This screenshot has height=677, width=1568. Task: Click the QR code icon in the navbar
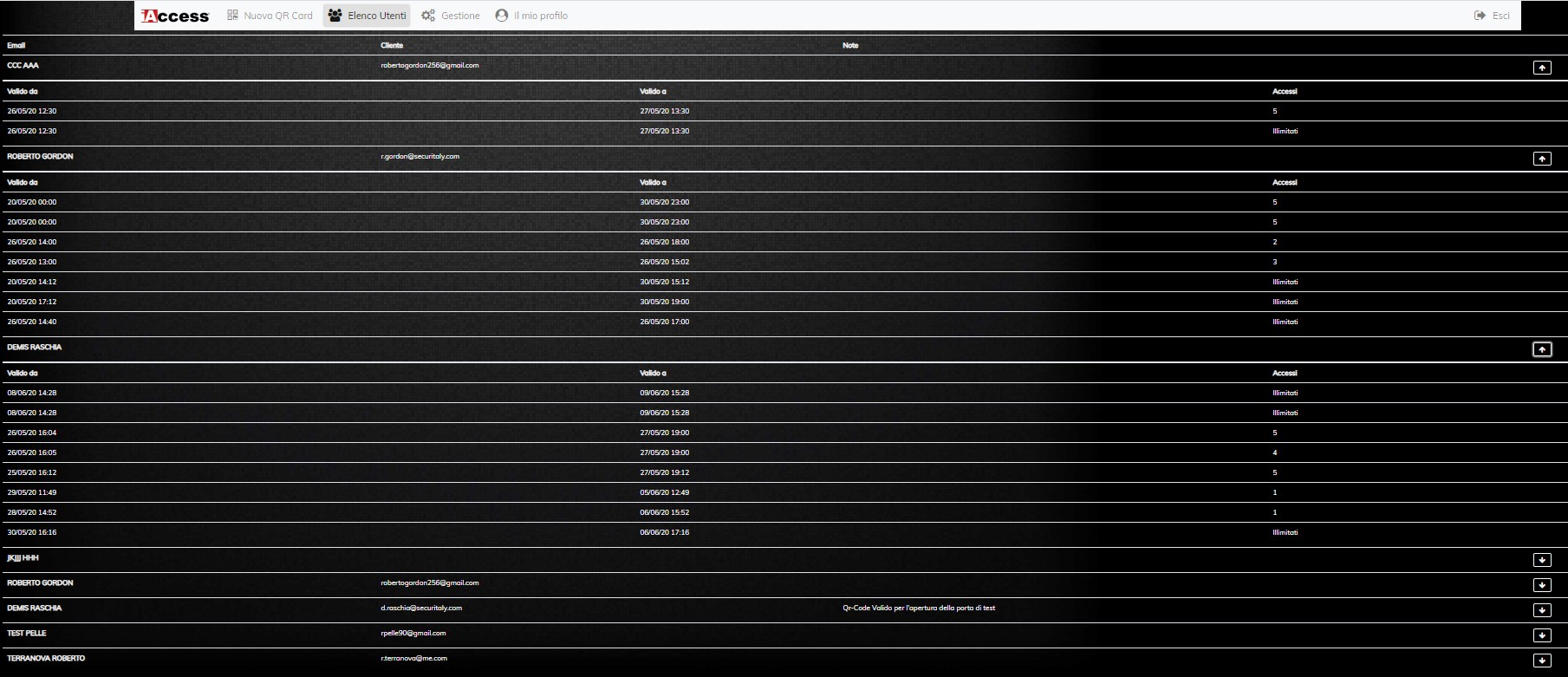click(232, 16)
